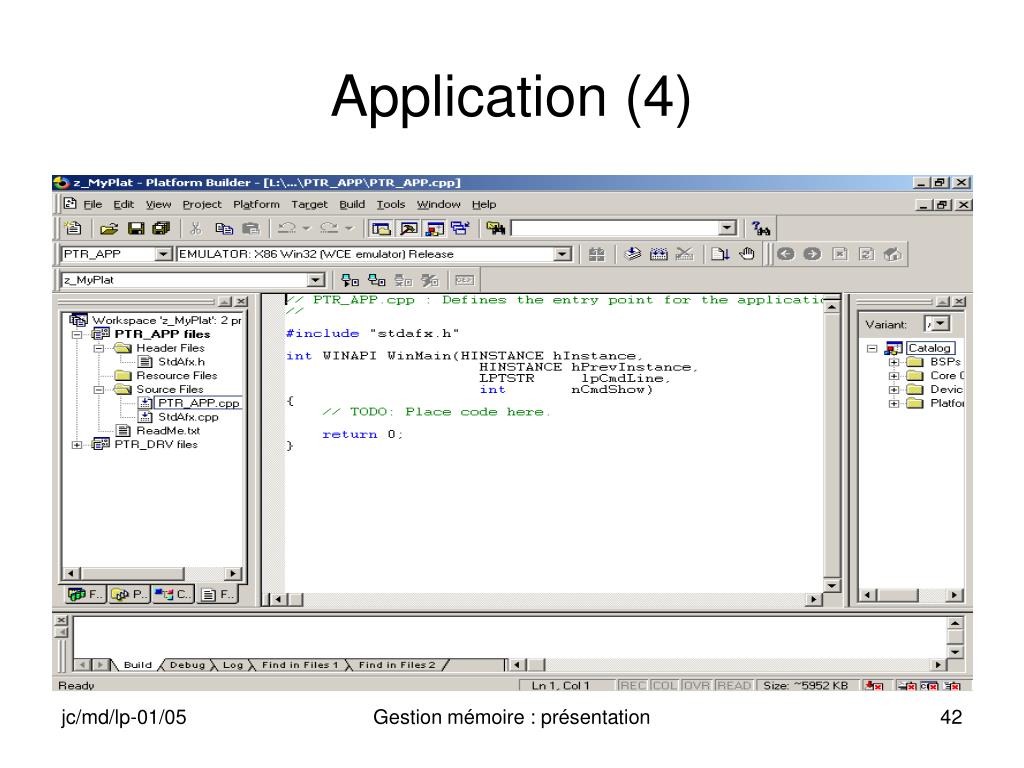Select ReadMe.txt in the workspace tree
The height and width of the screenshot is (768, 1024).
[x=168, y=430]
